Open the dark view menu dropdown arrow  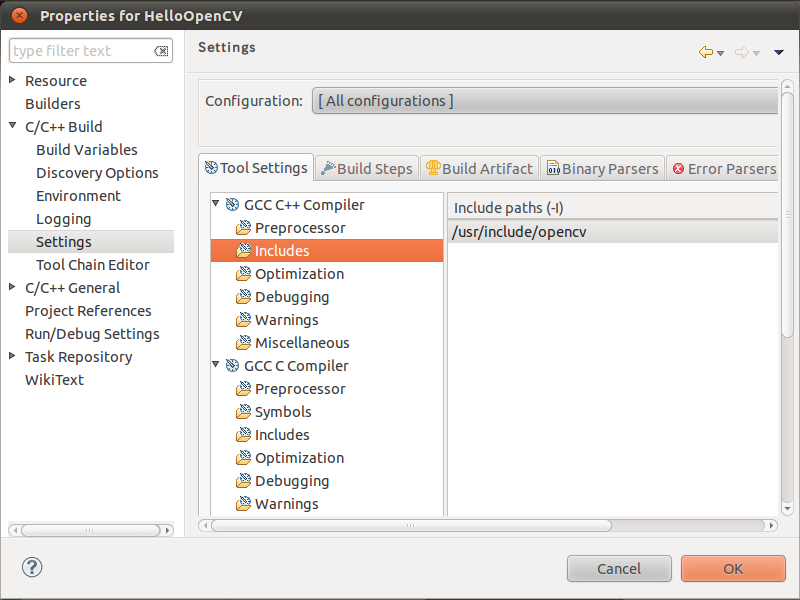779,52
